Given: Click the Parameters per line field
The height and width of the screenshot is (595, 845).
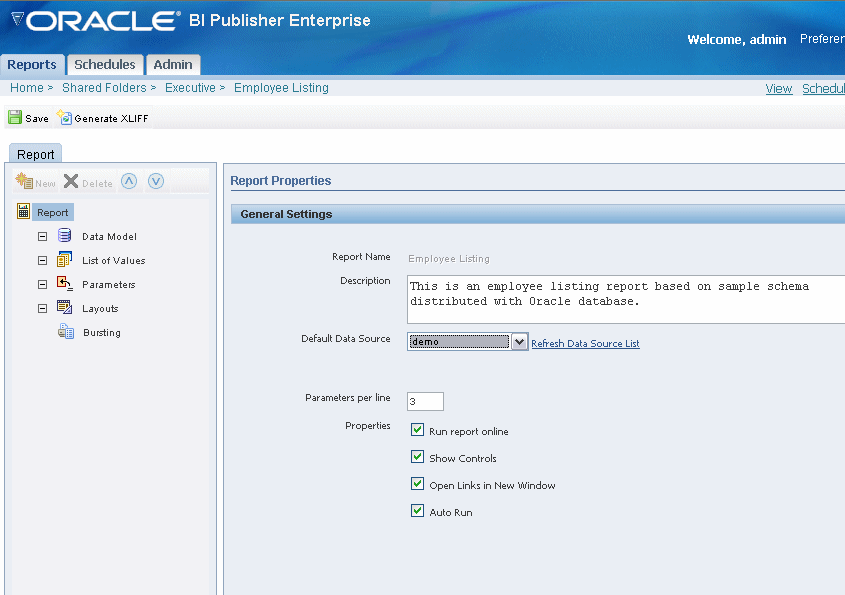Looking at the screenshot, I should (x=425, y=402).
